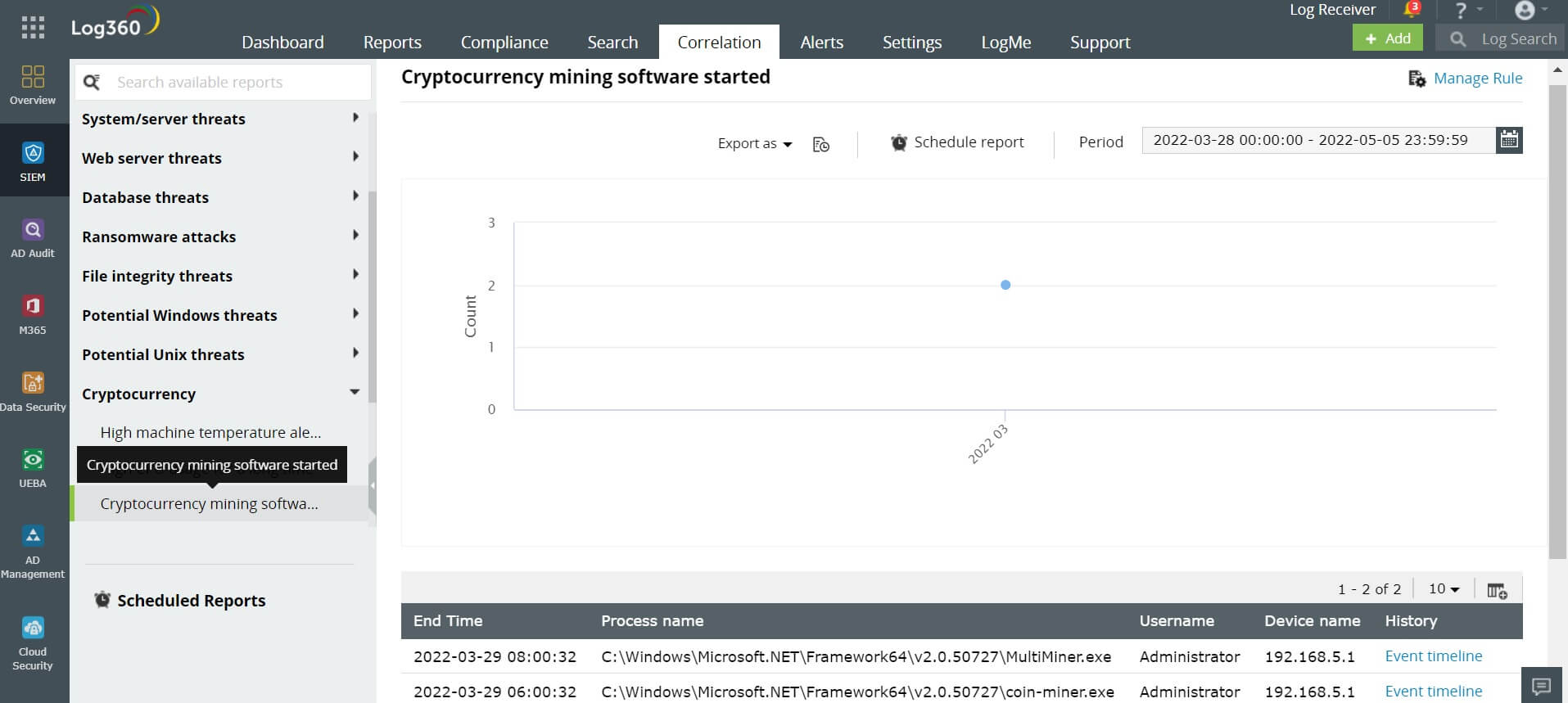Open the SIEM module in sidebar
Viewport: 1568px width, 703px height.
click(x=33, y=160)
